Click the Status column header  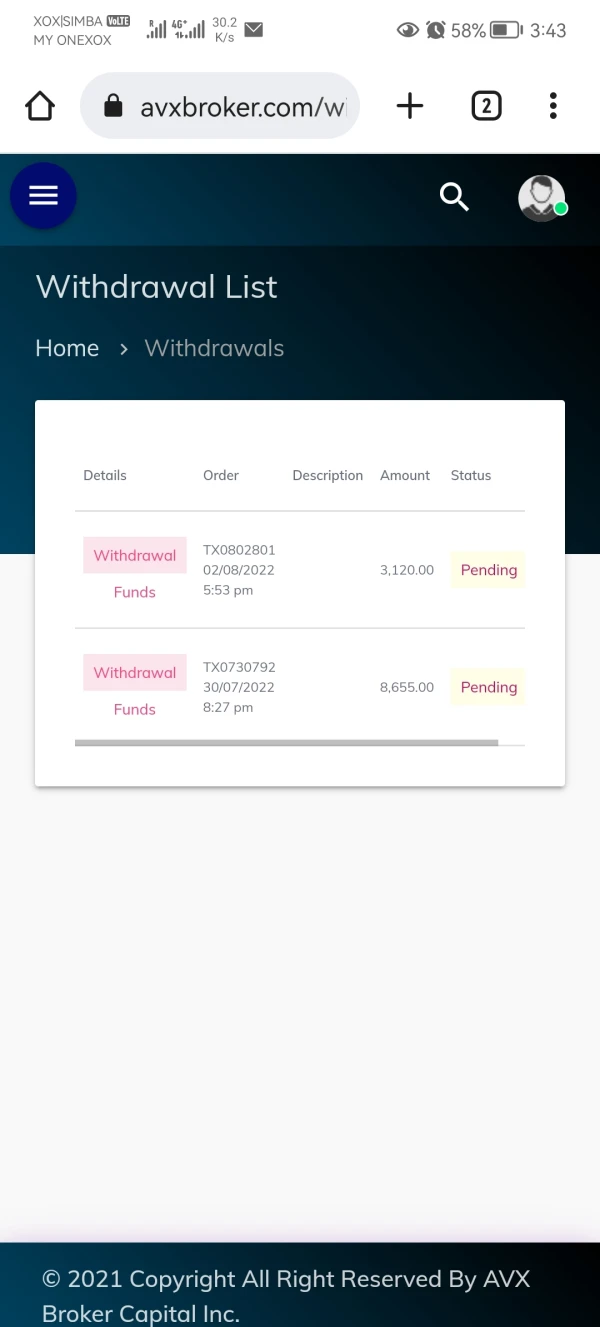tap(471, 475)
